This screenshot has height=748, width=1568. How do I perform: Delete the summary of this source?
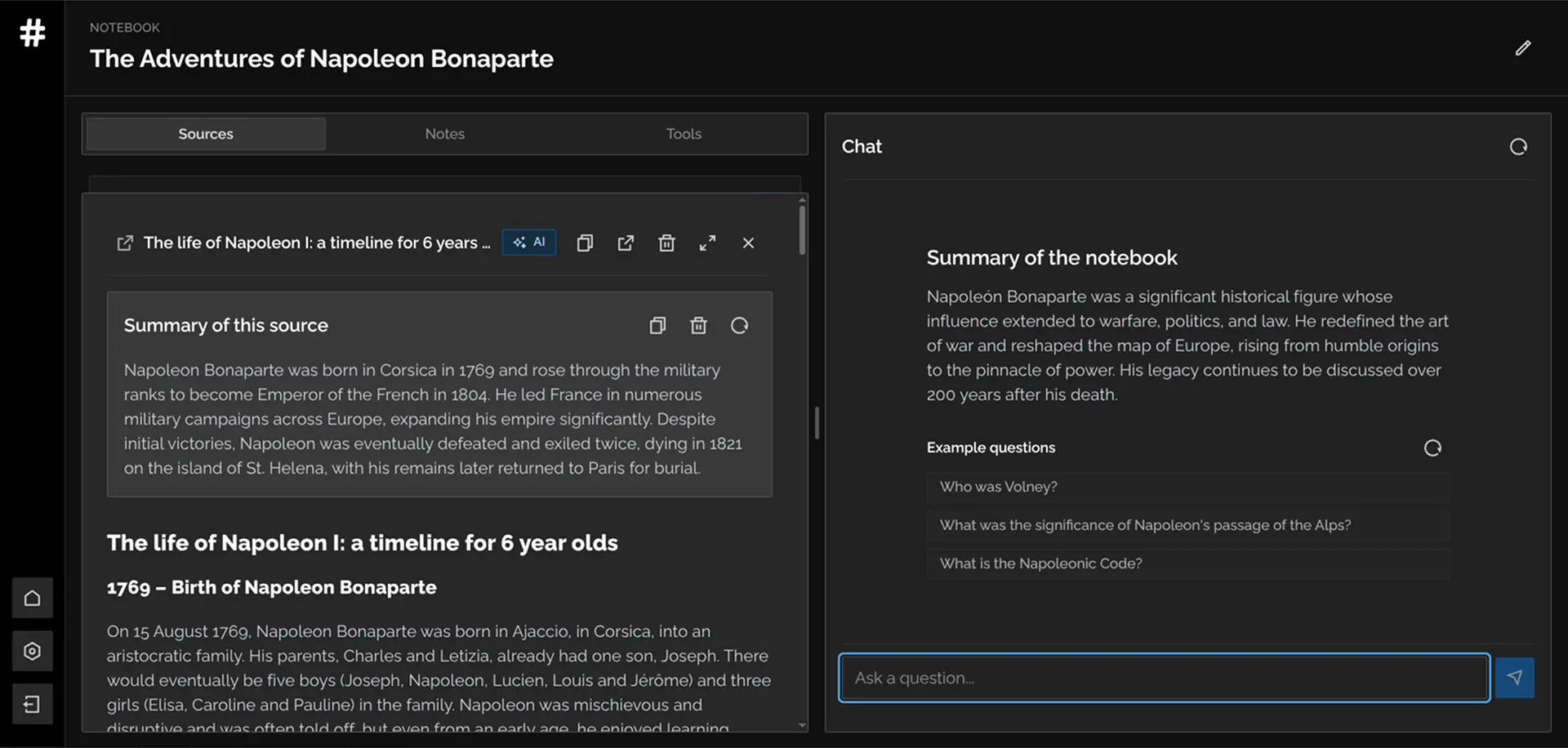click(x=698, y=325)
